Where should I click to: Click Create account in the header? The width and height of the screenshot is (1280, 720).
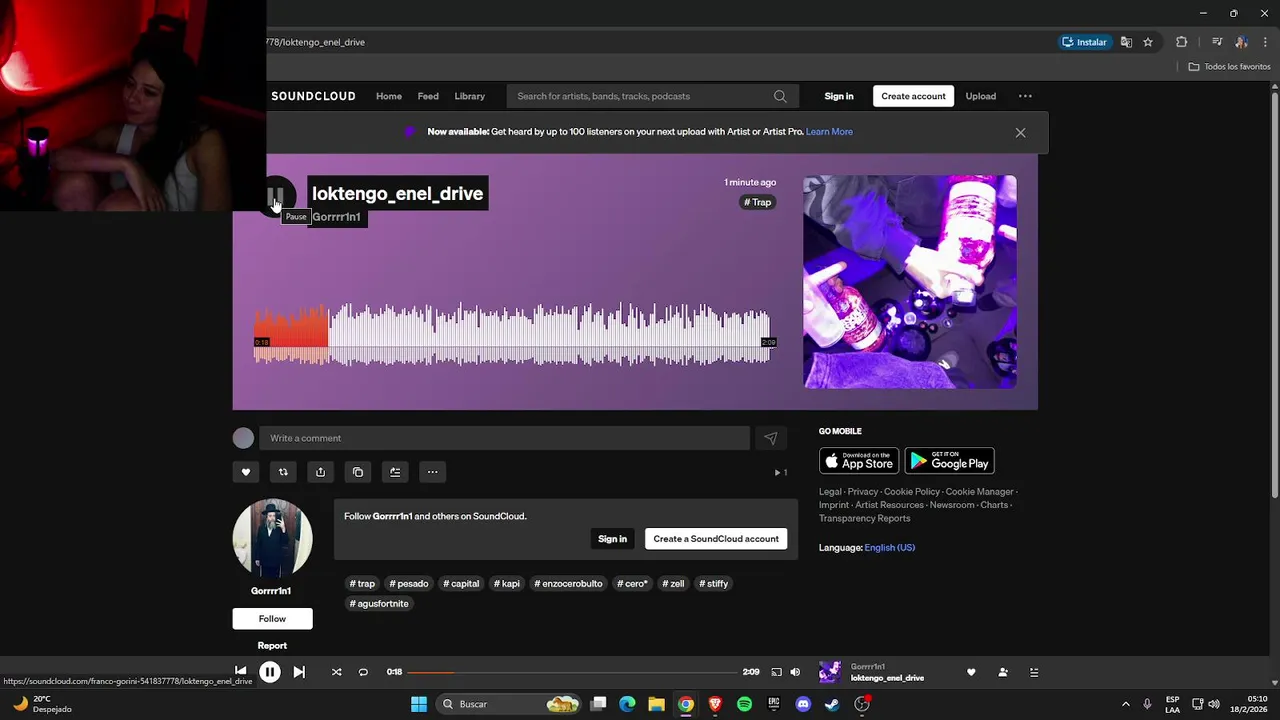point(913,96)
